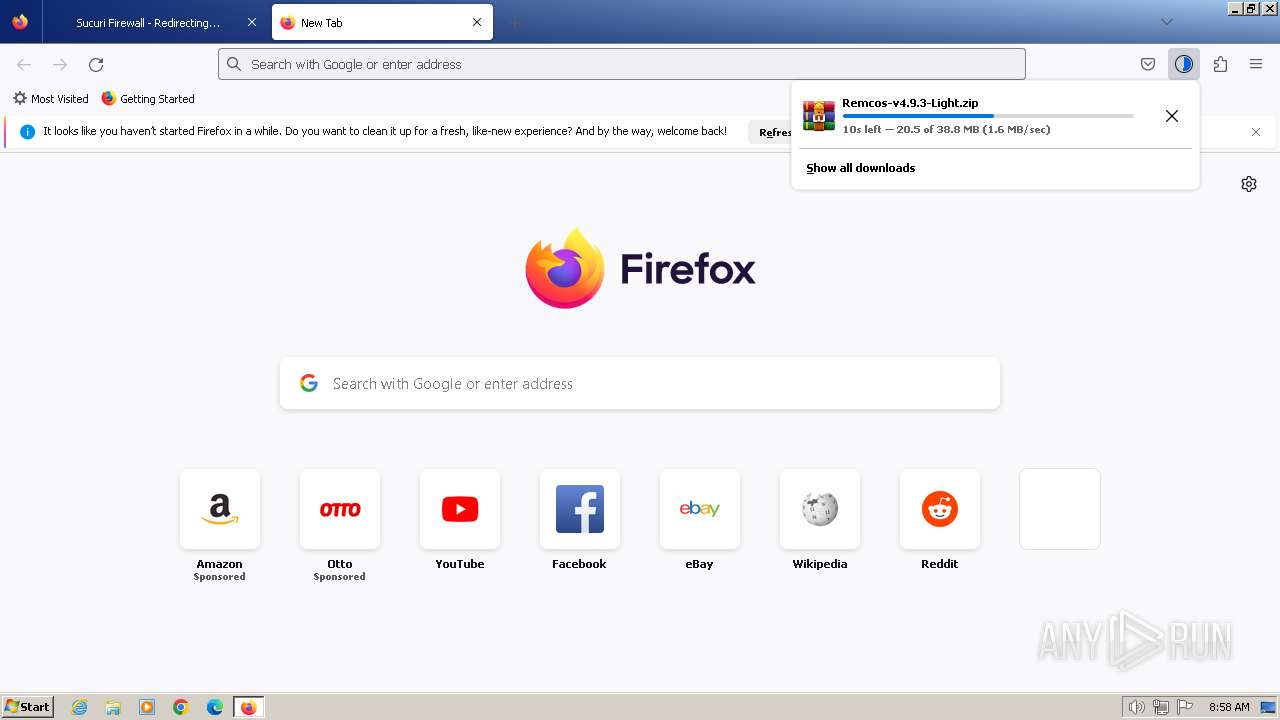The height and width of the screenshot is (720, 1280).
Task: Launch Microsoft Edge from taskbar
Action: click(215, 707)
